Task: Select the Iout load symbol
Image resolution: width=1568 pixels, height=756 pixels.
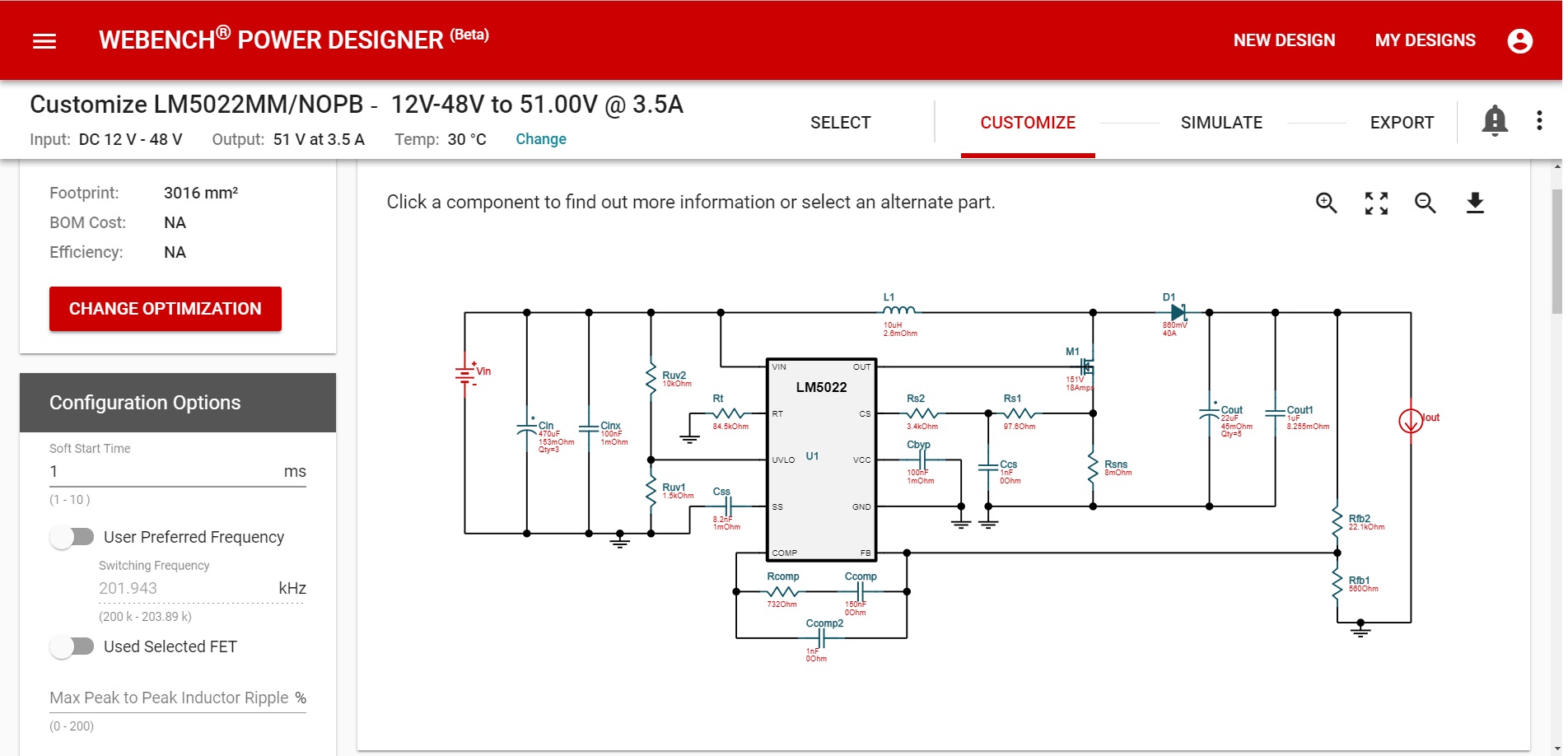Action: pyautogui.click(x=1411, y=421)
